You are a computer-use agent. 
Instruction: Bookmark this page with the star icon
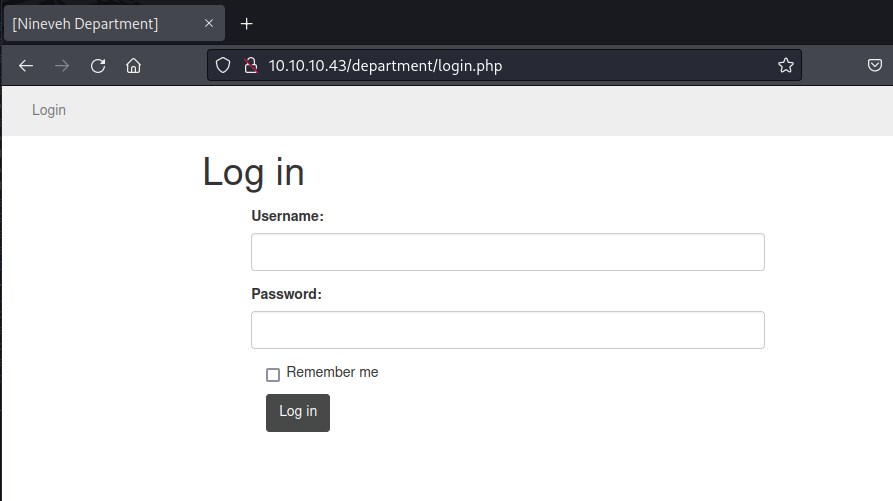click(785, 66)
